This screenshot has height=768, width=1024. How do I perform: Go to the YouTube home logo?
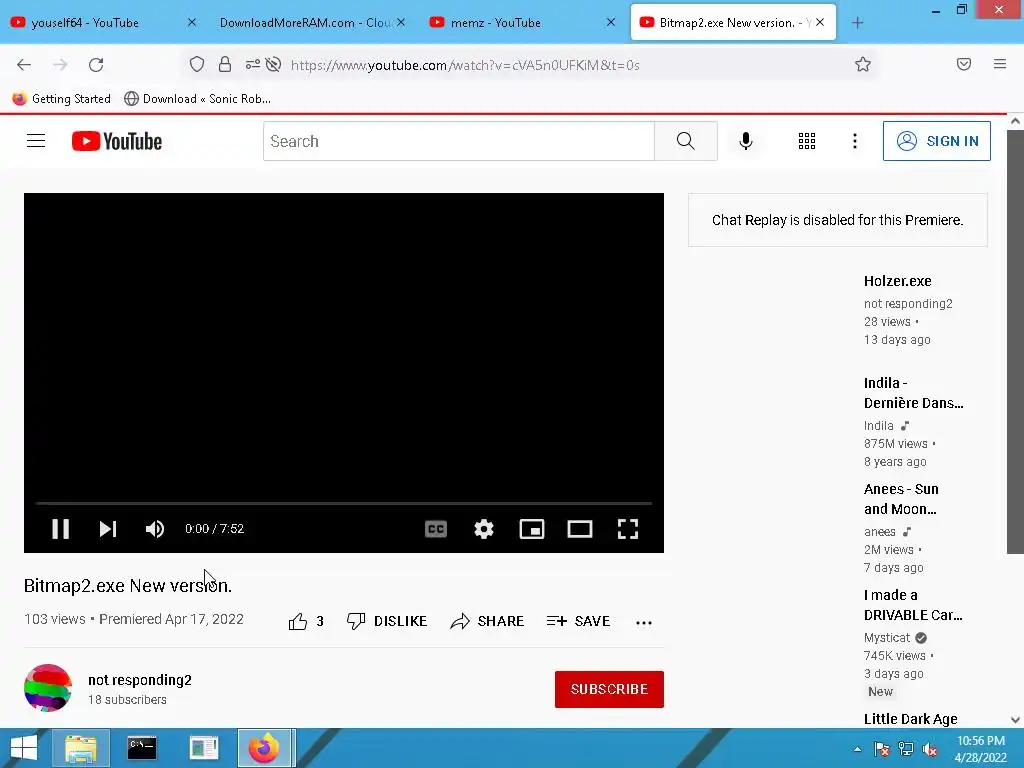point(117,141)
